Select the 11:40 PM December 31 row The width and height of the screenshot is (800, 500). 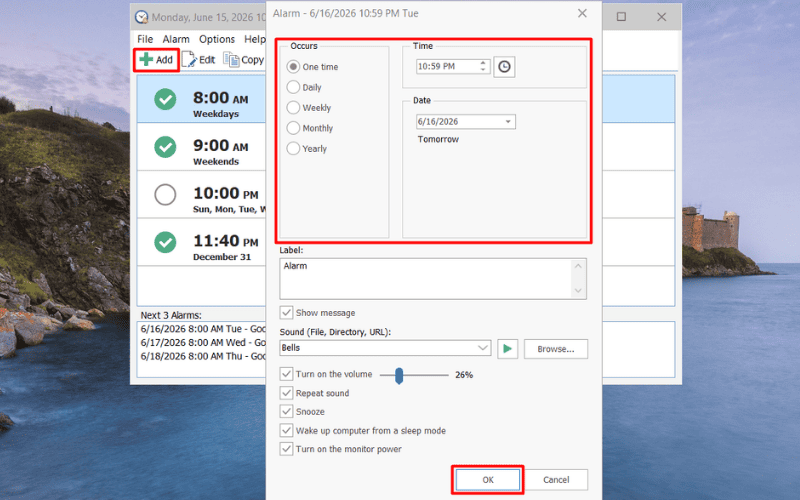(x=202, y=242)
